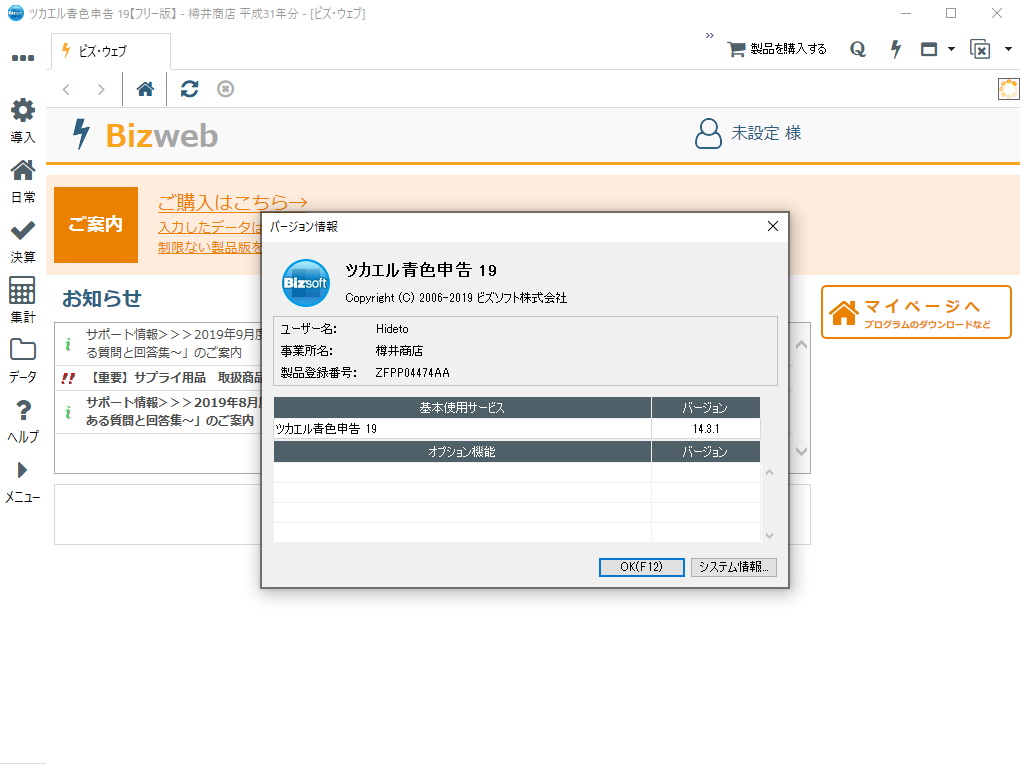Click the Bizsoft logo in dialog

(305, 283)
